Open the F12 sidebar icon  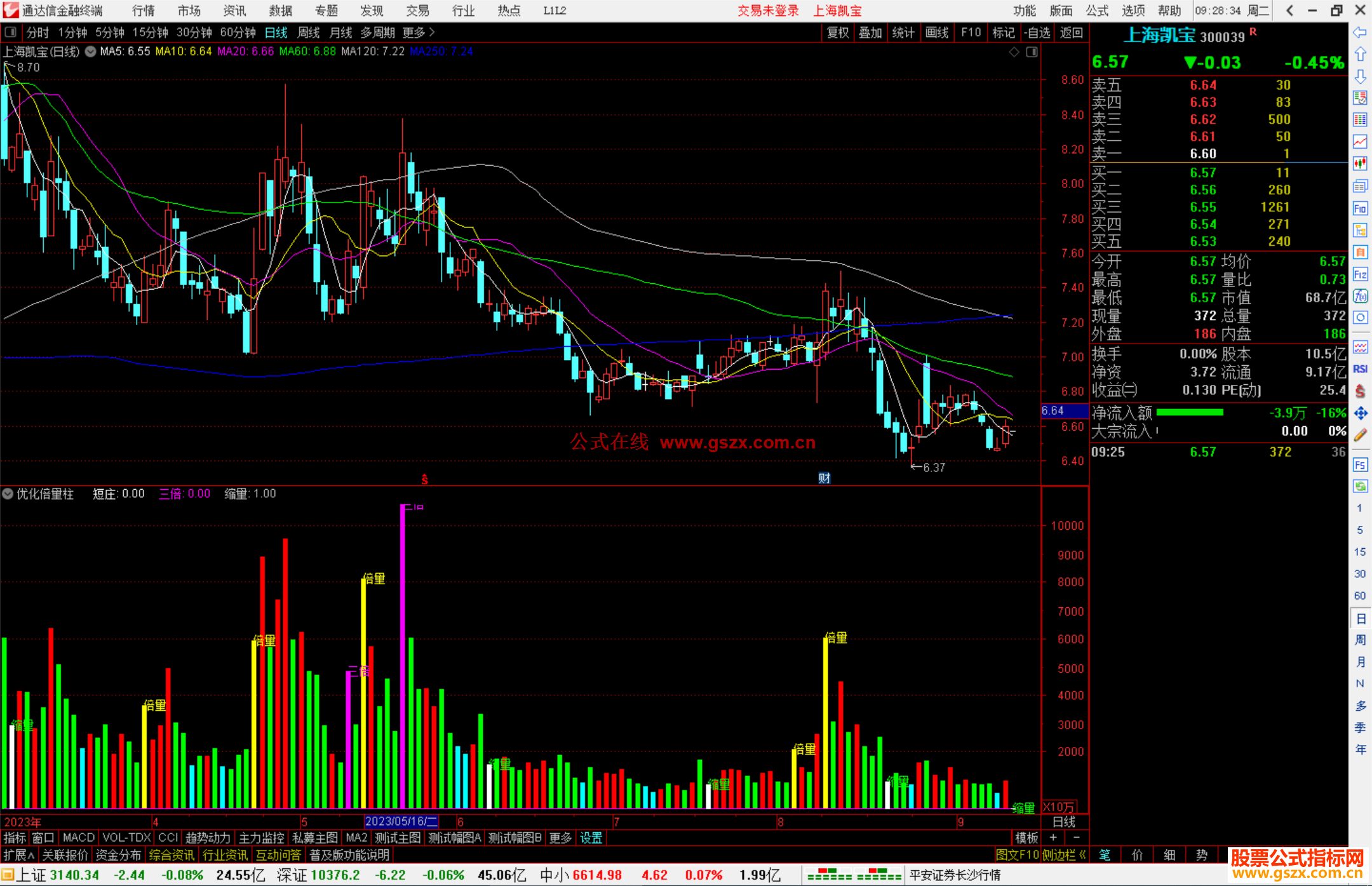pos(1360,274)
